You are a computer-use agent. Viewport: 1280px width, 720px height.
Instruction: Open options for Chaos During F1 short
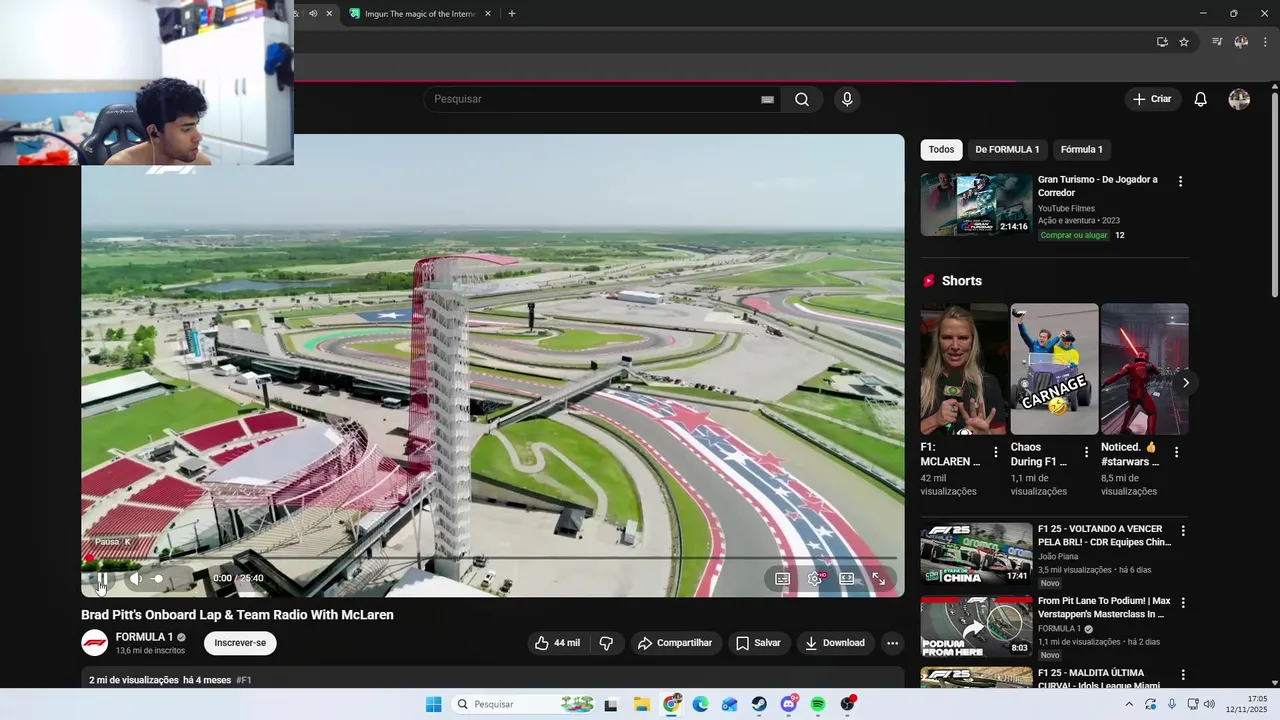[x=1086, y=452]
